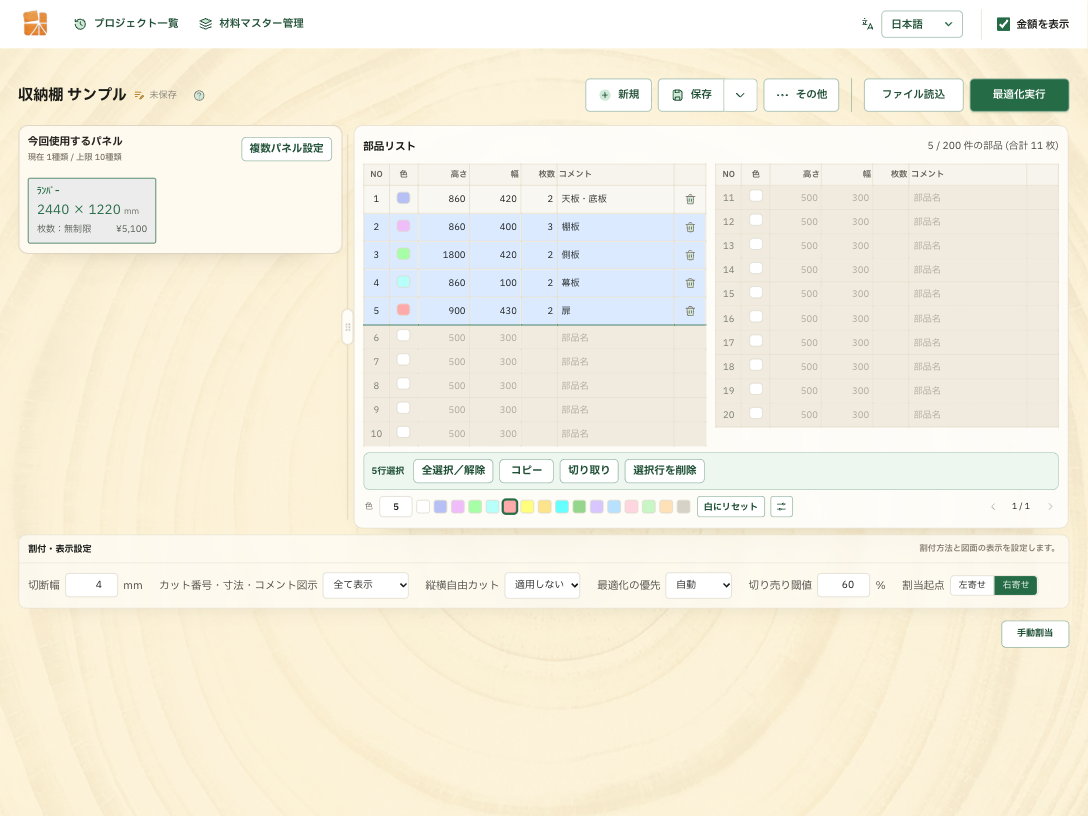Click the 切り取り button
Screen dimensions: 1088x816
point(589,470)
